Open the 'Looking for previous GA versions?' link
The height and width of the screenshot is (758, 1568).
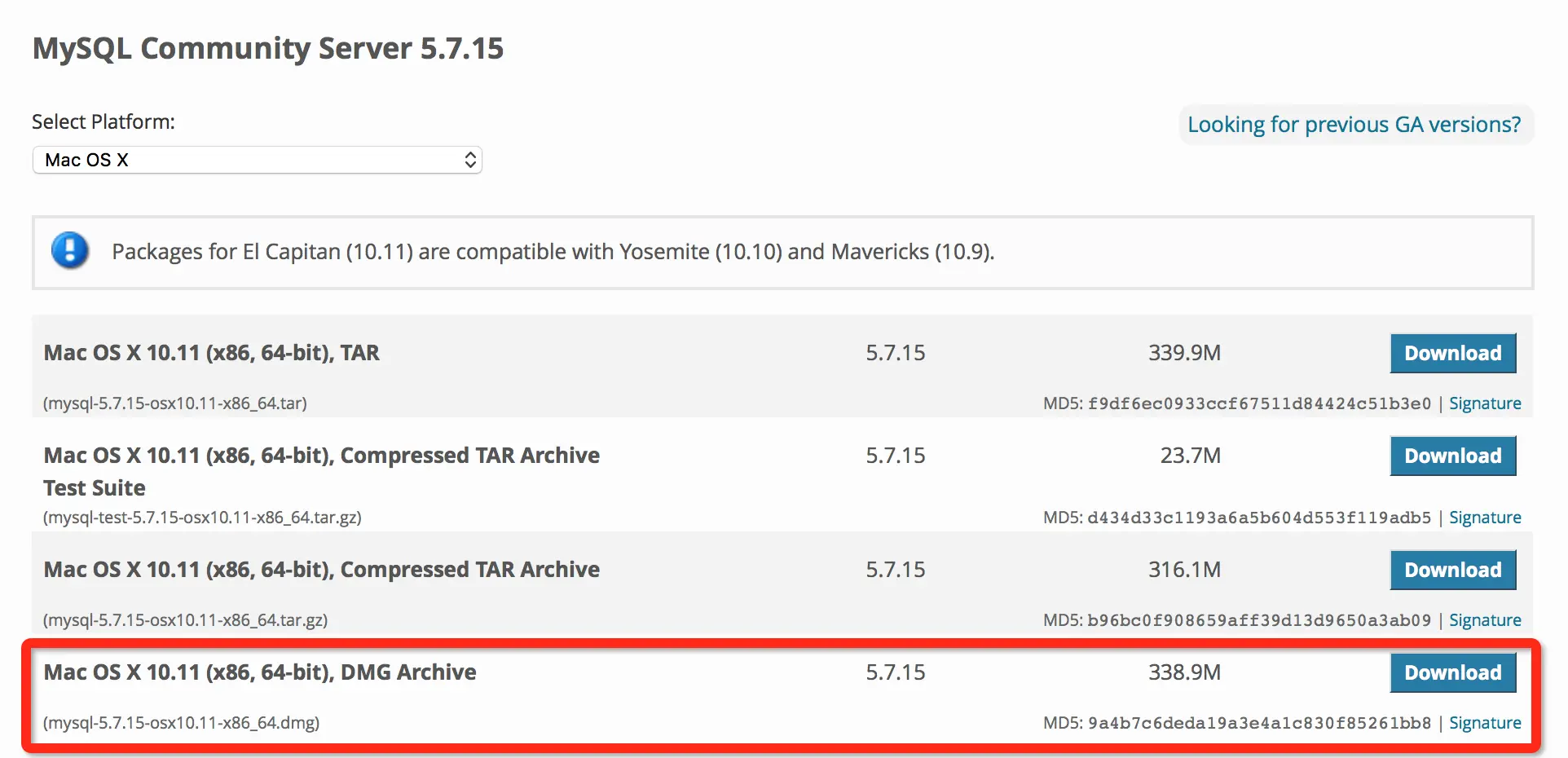coord(1354,125)
